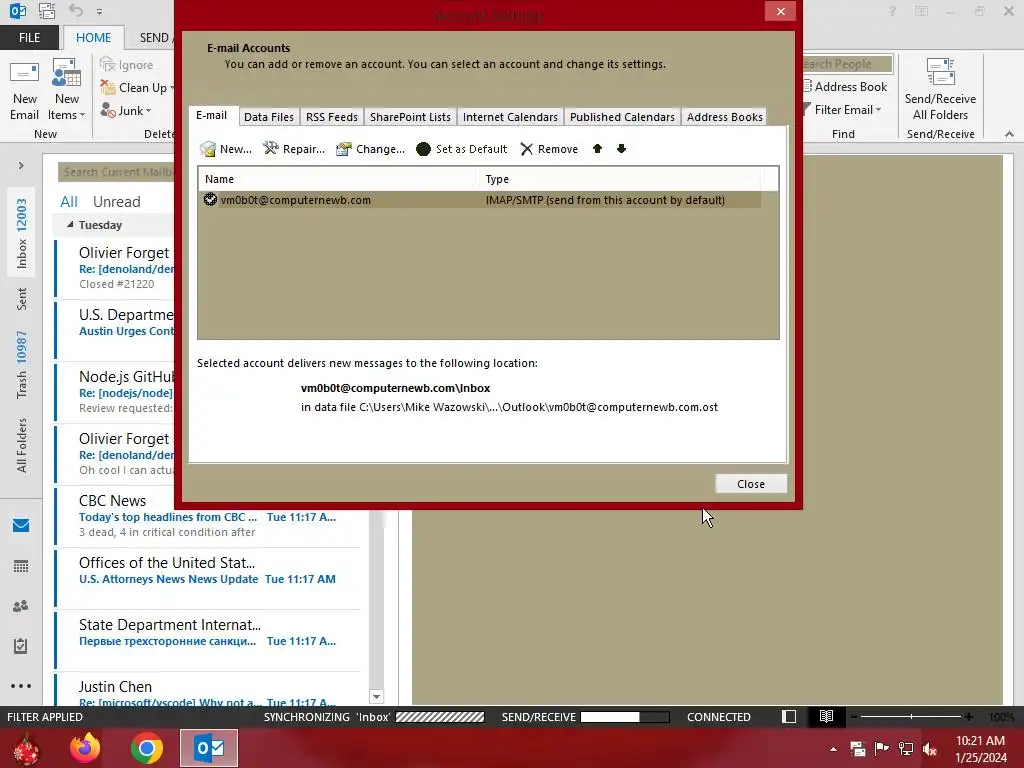Click Normal view icon in status bar
This screenshot has width=1024, height=768.
tap(789, 717)
